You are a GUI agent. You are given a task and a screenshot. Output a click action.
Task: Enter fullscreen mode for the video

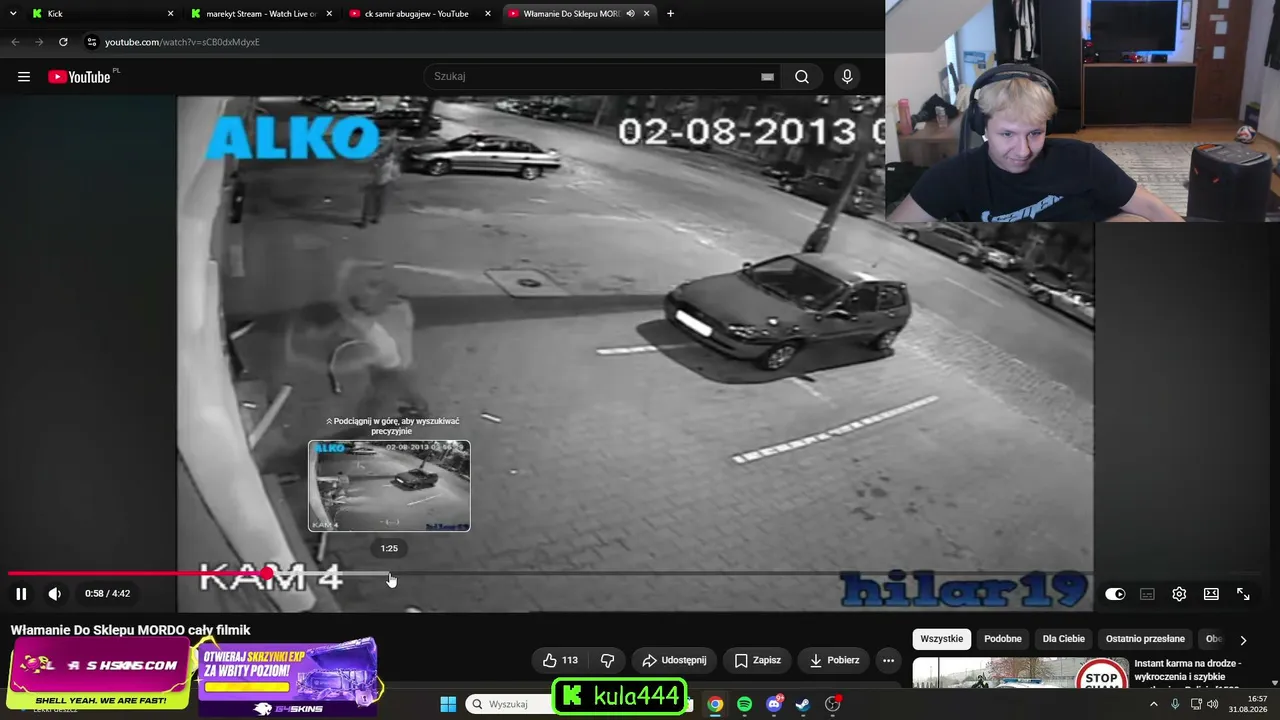(1243, 594)
